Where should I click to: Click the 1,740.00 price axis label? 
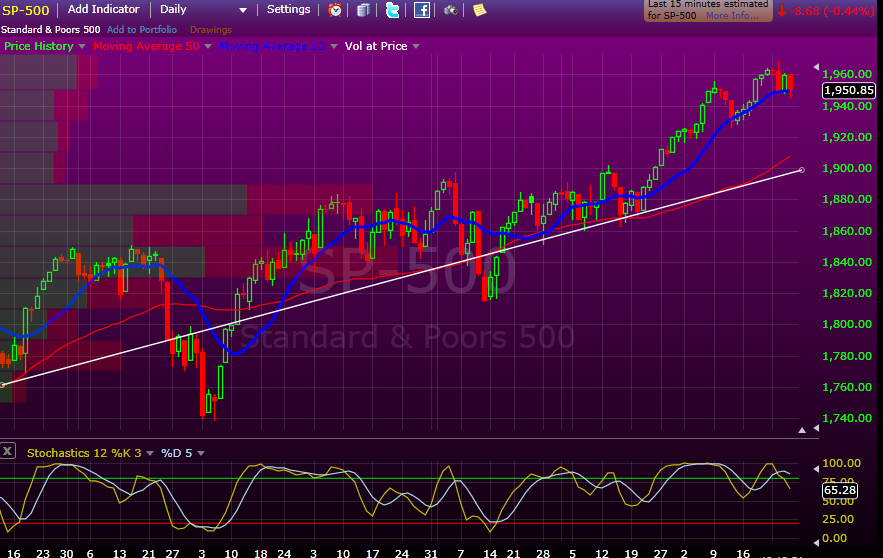847,418
